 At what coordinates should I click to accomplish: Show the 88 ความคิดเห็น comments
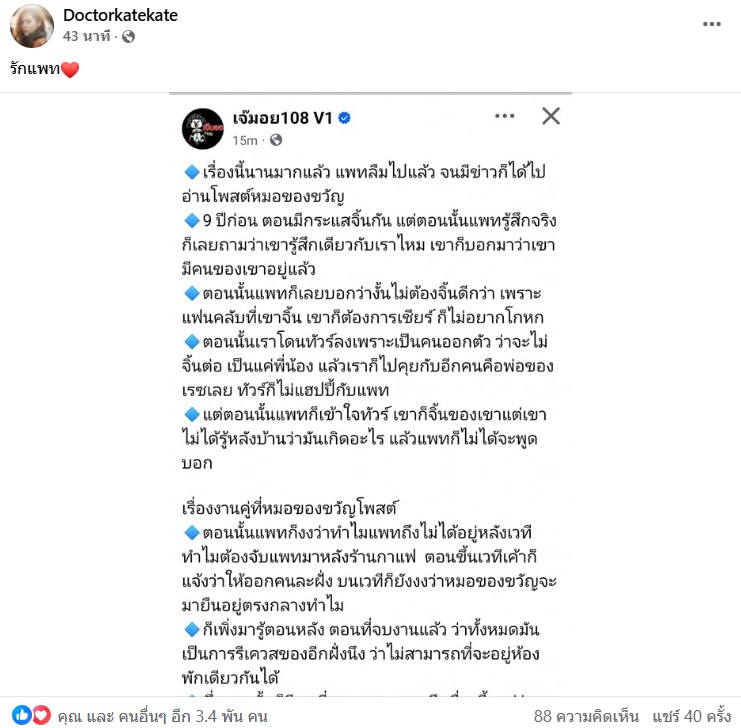[x=586, y=716]
